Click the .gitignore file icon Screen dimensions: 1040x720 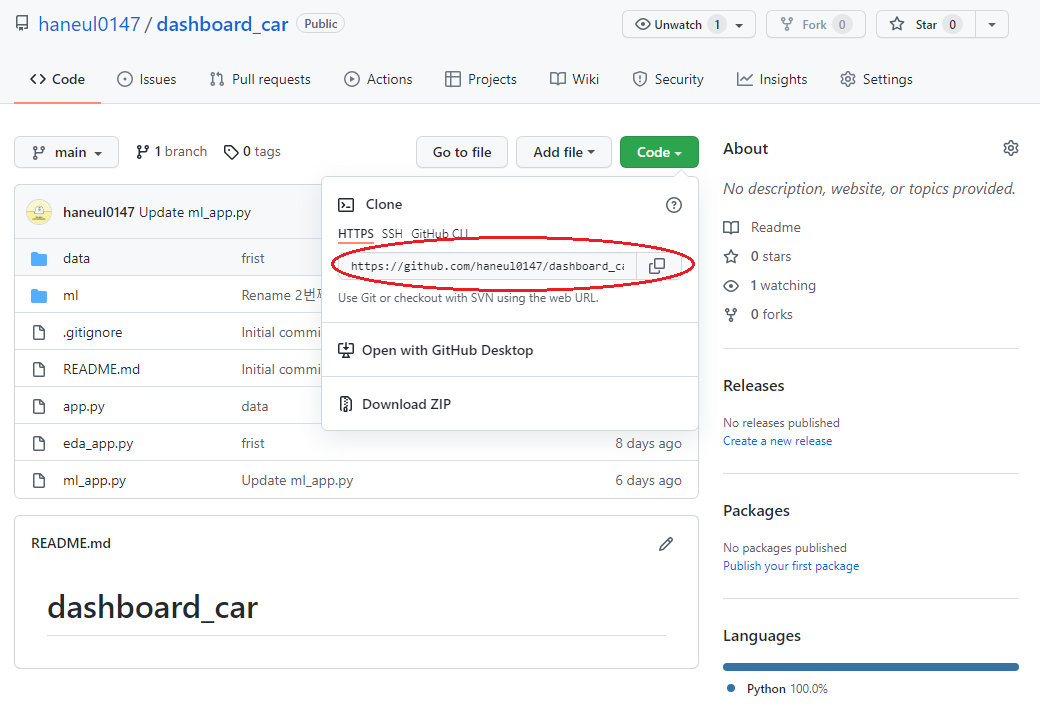pyautogui.click(x=39, y=333)
